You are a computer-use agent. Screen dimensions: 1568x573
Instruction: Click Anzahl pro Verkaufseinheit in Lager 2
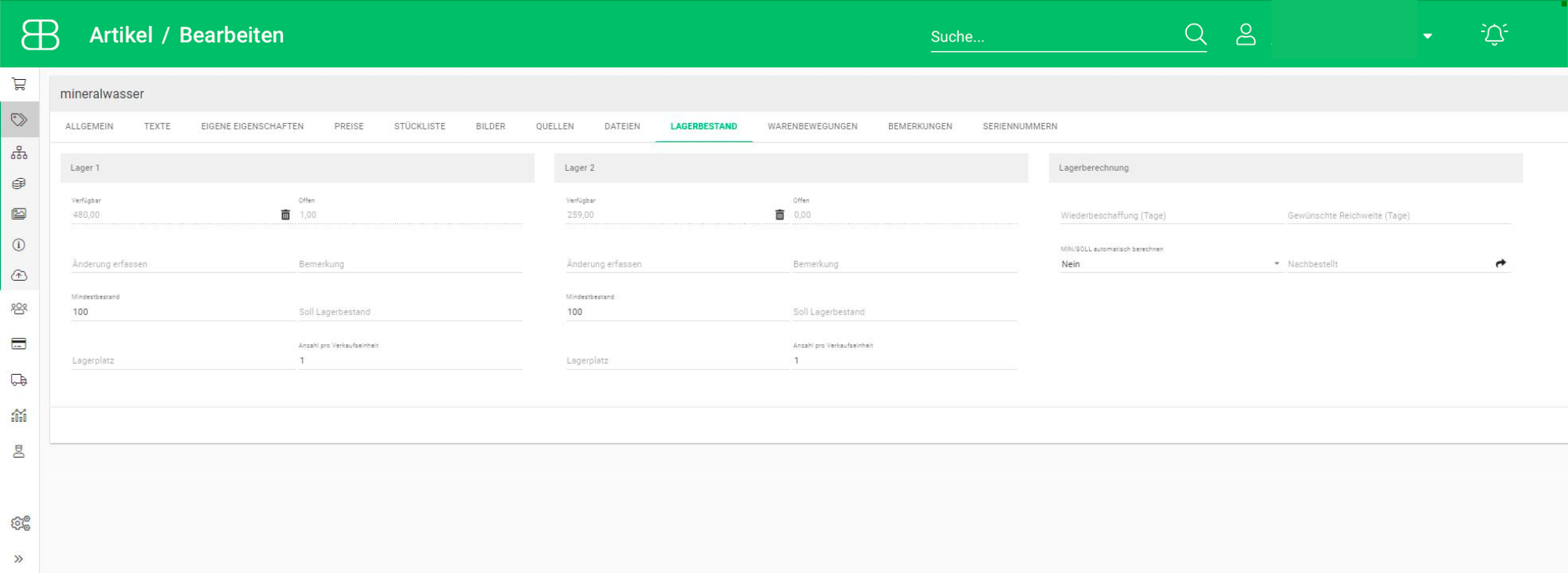point(905,361)
